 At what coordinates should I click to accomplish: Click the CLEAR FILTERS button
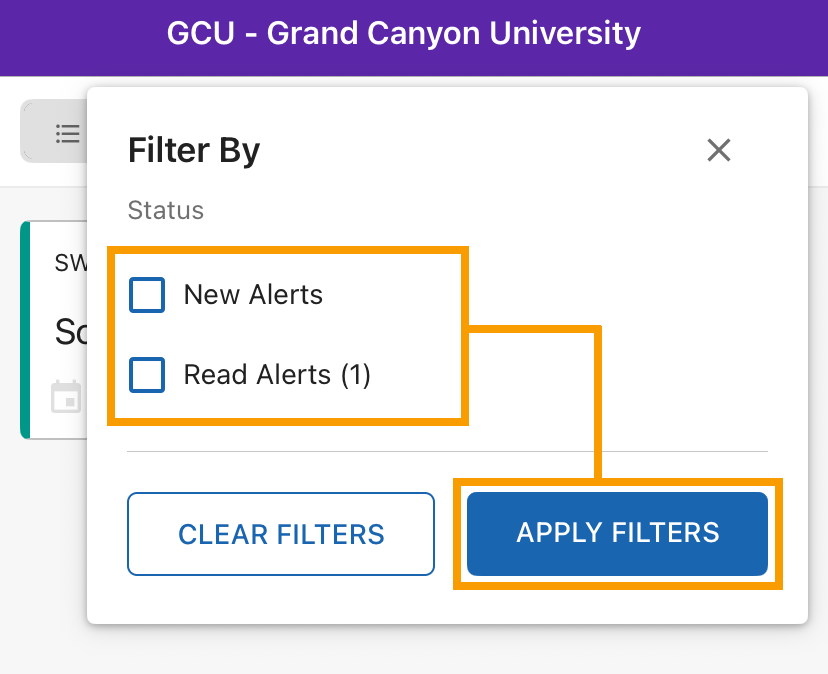[x=281, y=534]
